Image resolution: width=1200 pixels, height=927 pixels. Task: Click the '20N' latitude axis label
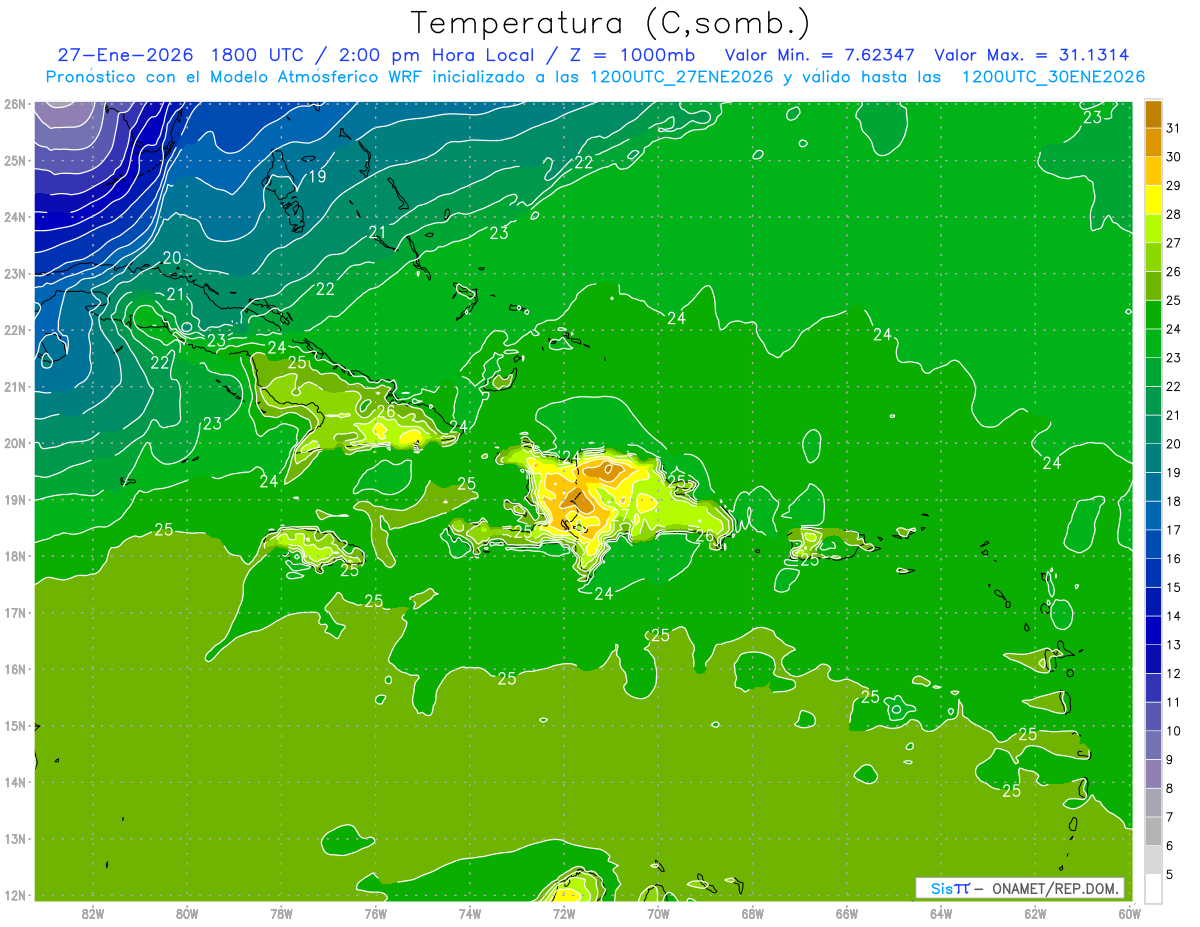pyautogui.click(x=14, y=443)
